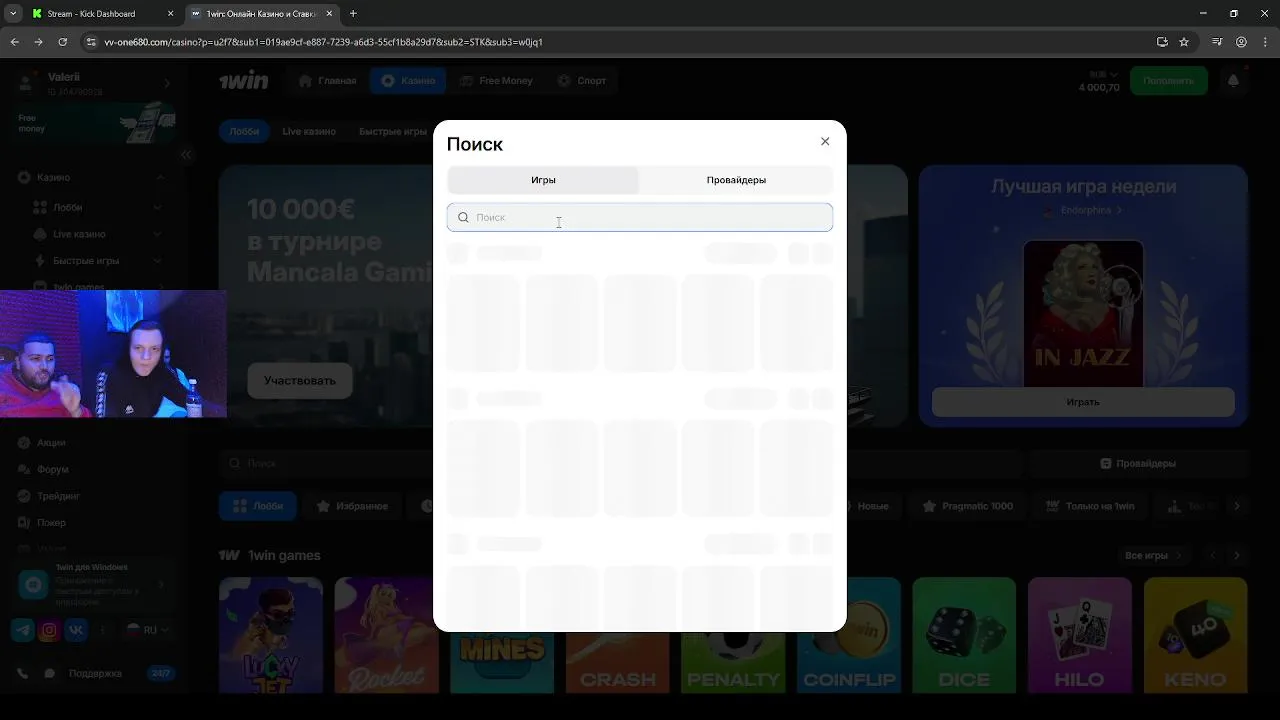Open the HiLo game tile
Screen dimensions: 1280x720
click(x=1080, y=635)
